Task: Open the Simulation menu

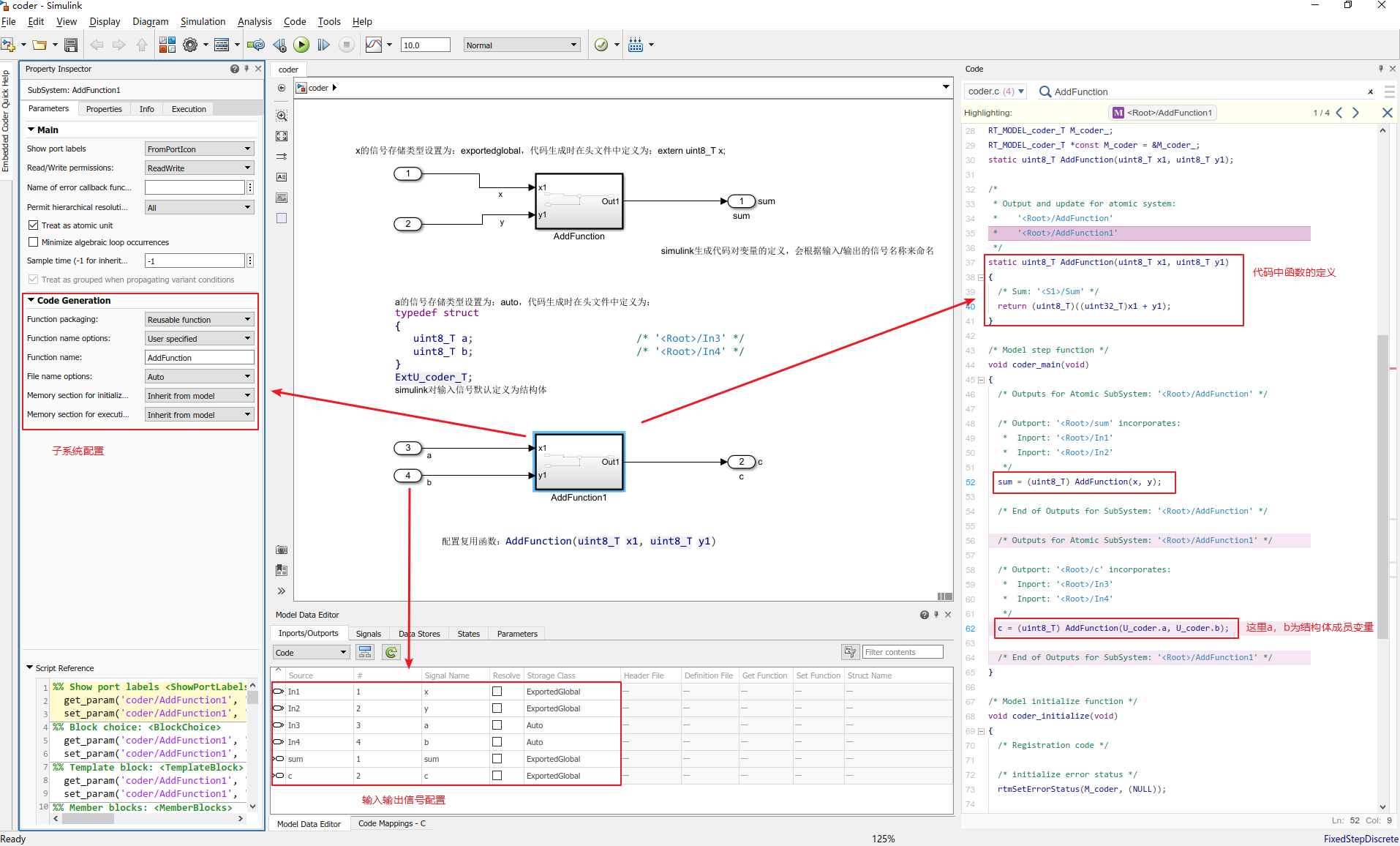Action: 203,21
